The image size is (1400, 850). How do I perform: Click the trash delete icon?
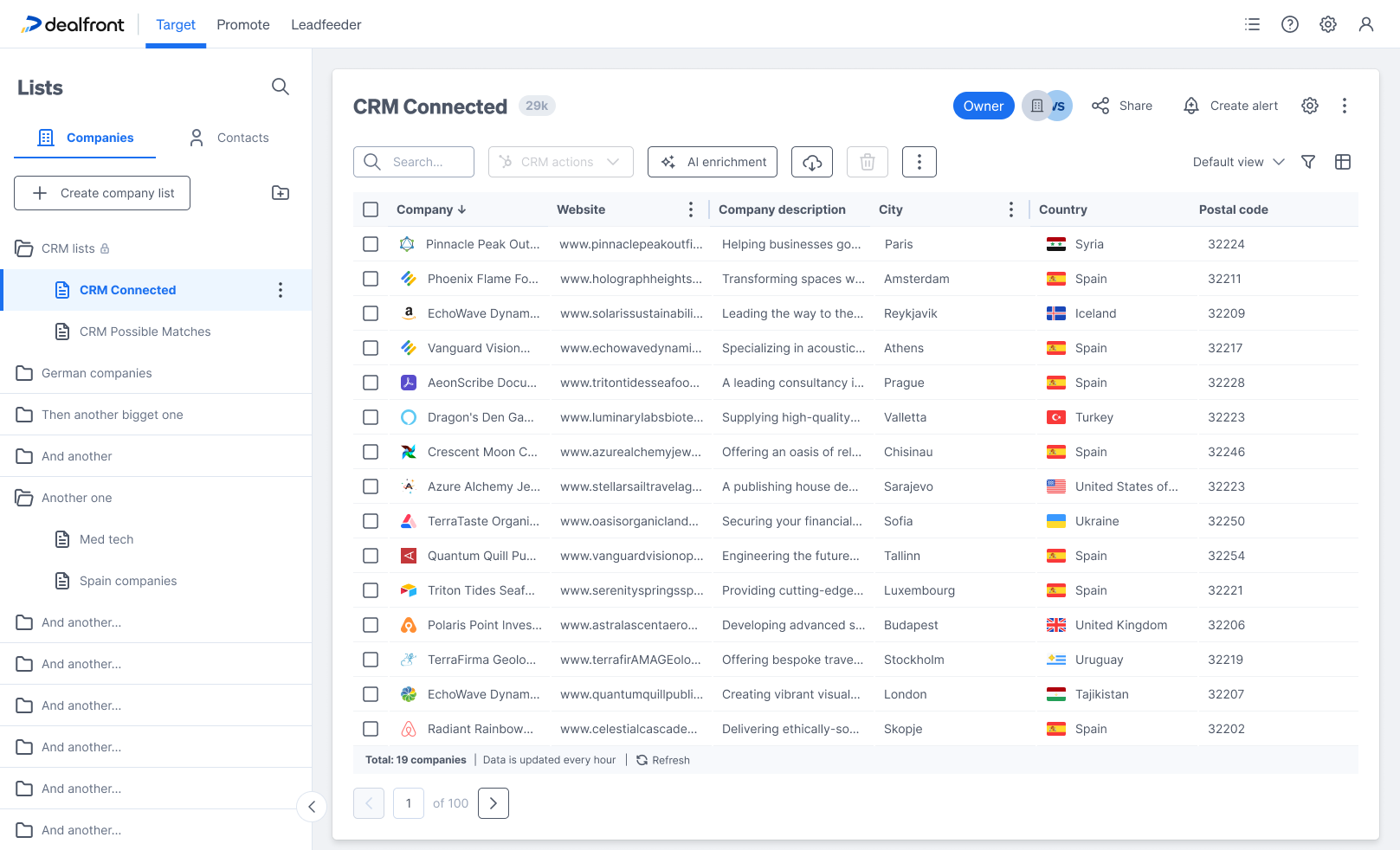point(868,162)
